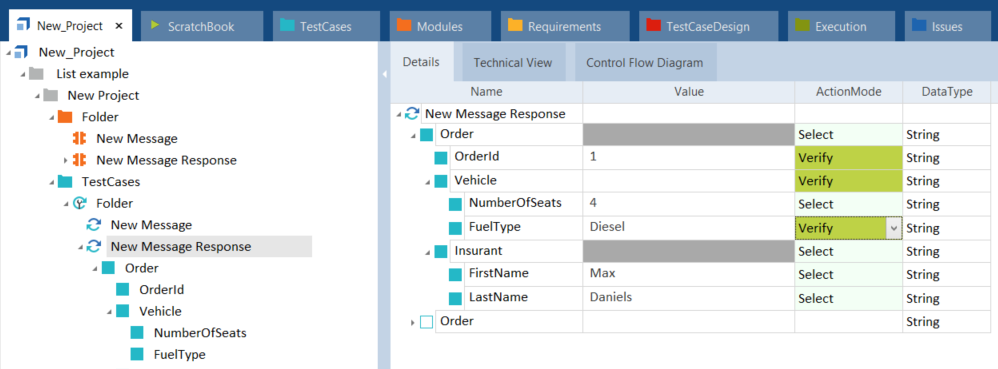Click teal FuelType square icon in grid
998x369 pixels.
[x=455, y=228]
